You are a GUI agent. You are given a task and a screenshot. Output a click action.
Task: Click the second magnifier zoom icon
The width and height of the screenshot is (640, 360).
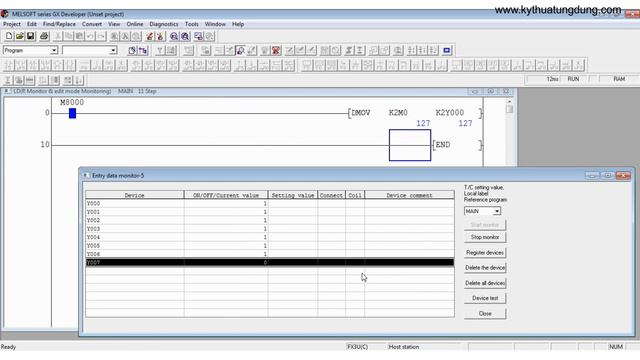pyautogui.click(x=185, y=36)
